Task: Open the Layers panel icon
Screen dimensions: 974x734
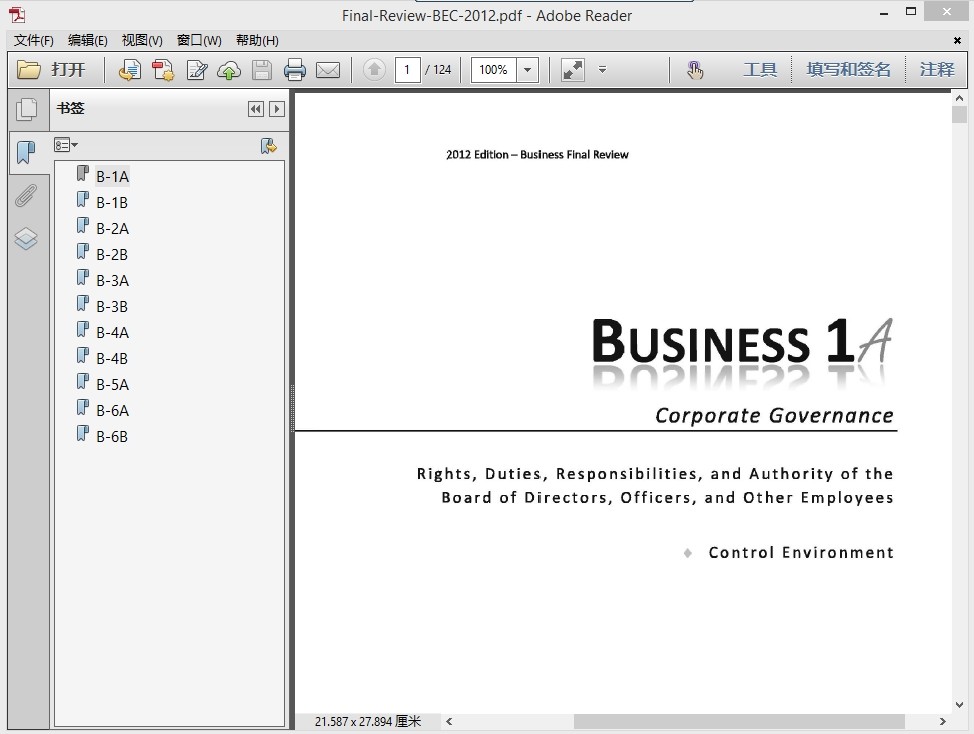Action: click(x=26, y=239)
